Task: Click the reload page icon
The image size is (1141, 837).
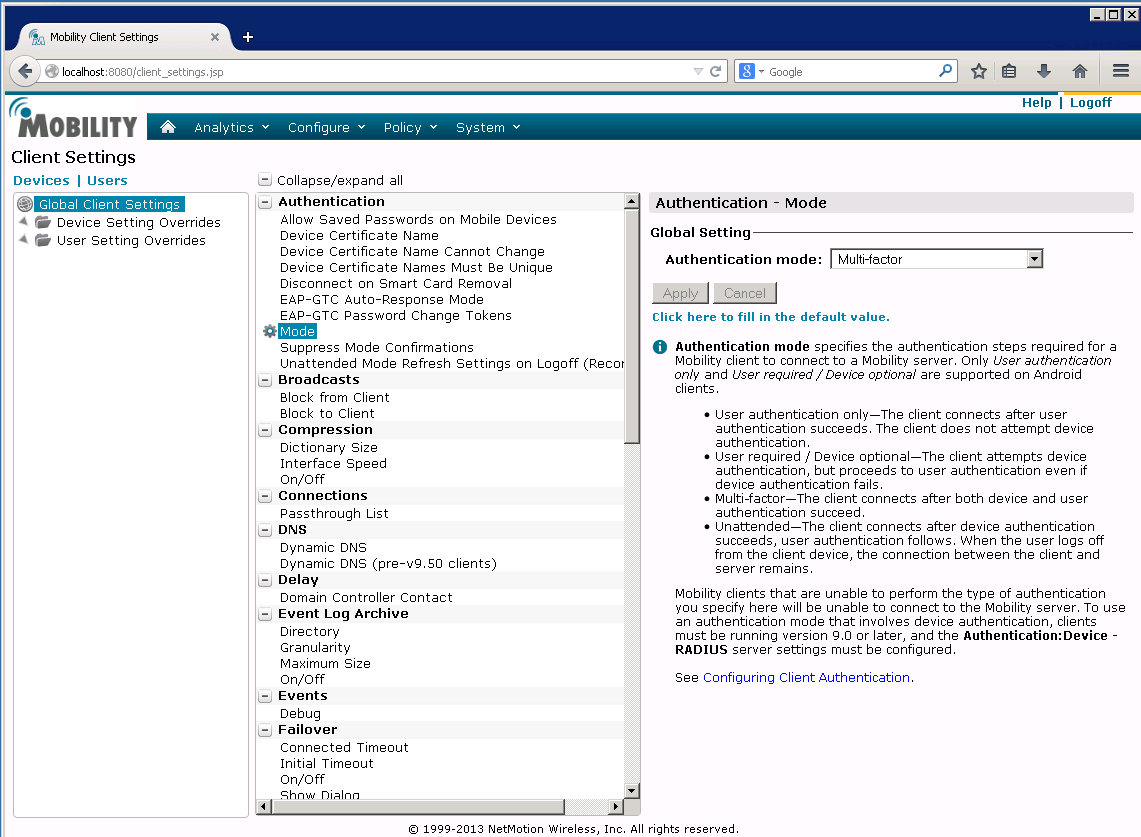Action: click(x=716, y=72)
